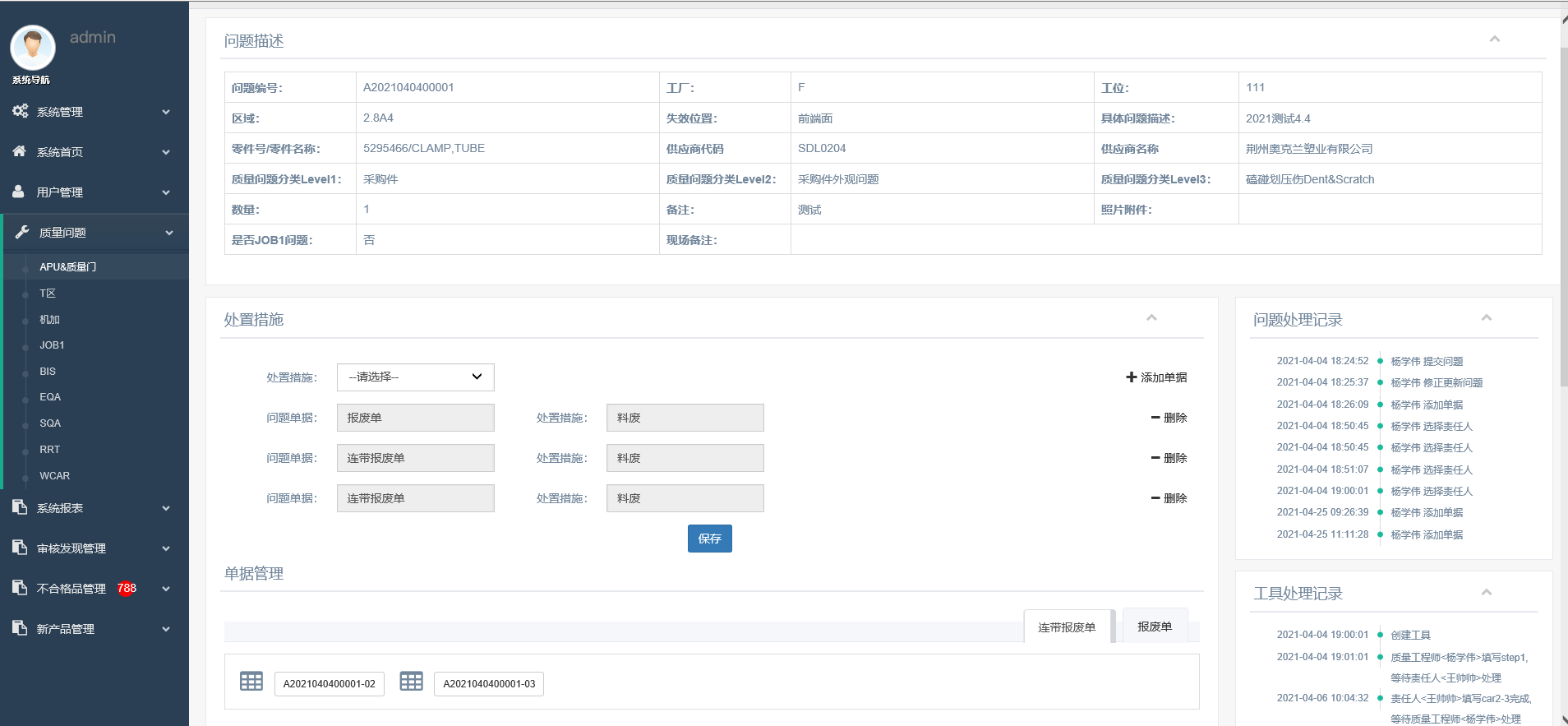
Task: Click the 新产品管理 document icon
Action: pyautogui.click(x=20, y=628)
